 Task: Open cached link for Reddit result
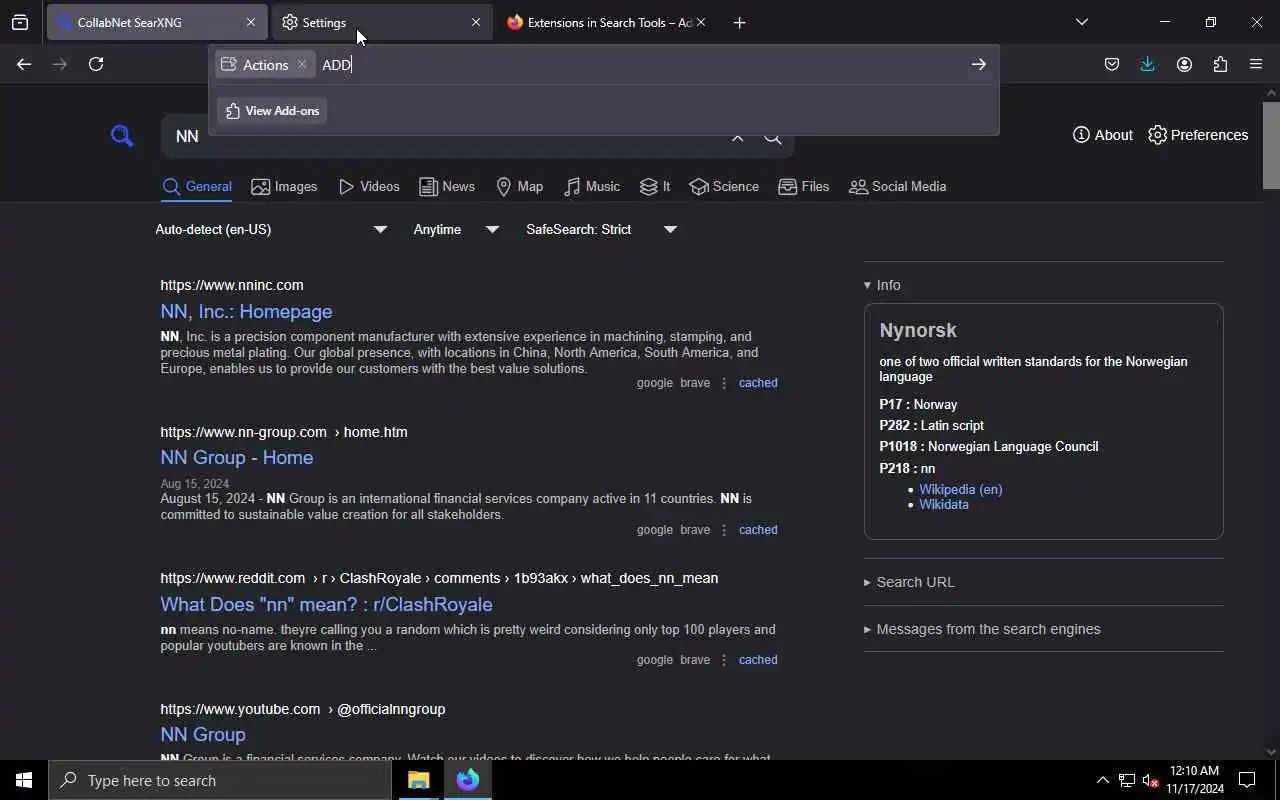758,660
